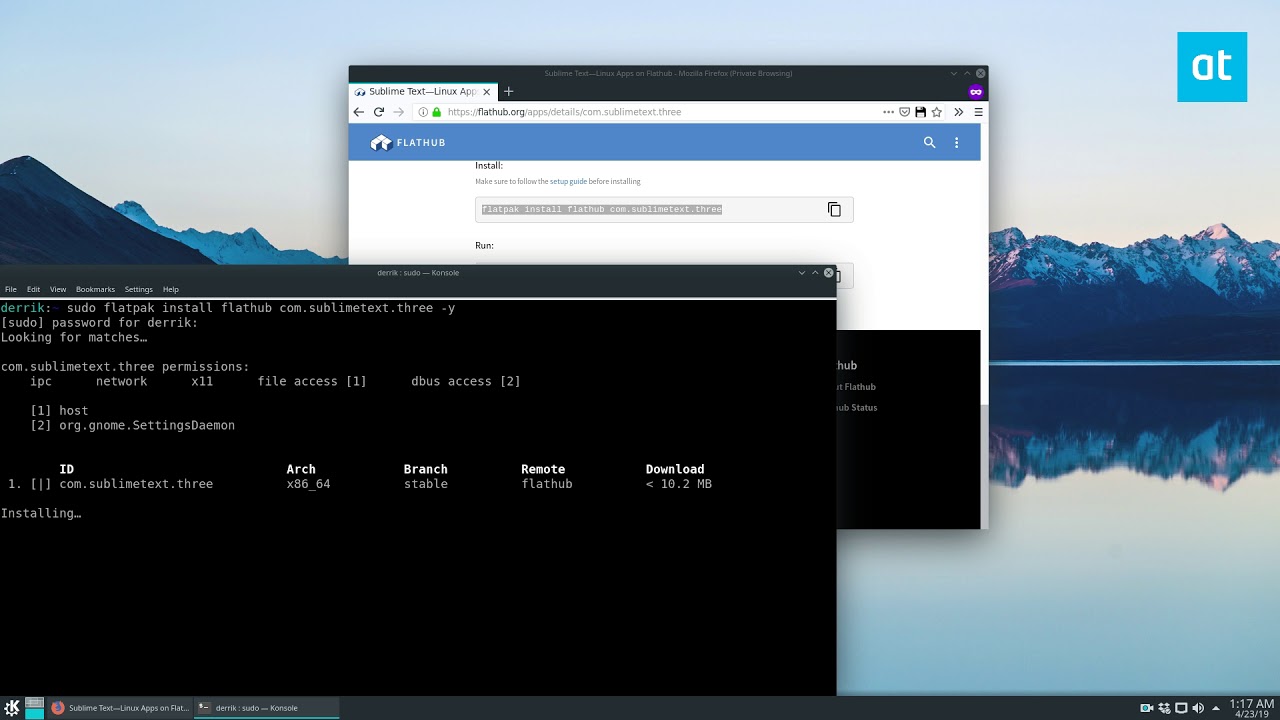Click Firefox back arrow button
The image size is (1280, 720).
tap(359, 112)
